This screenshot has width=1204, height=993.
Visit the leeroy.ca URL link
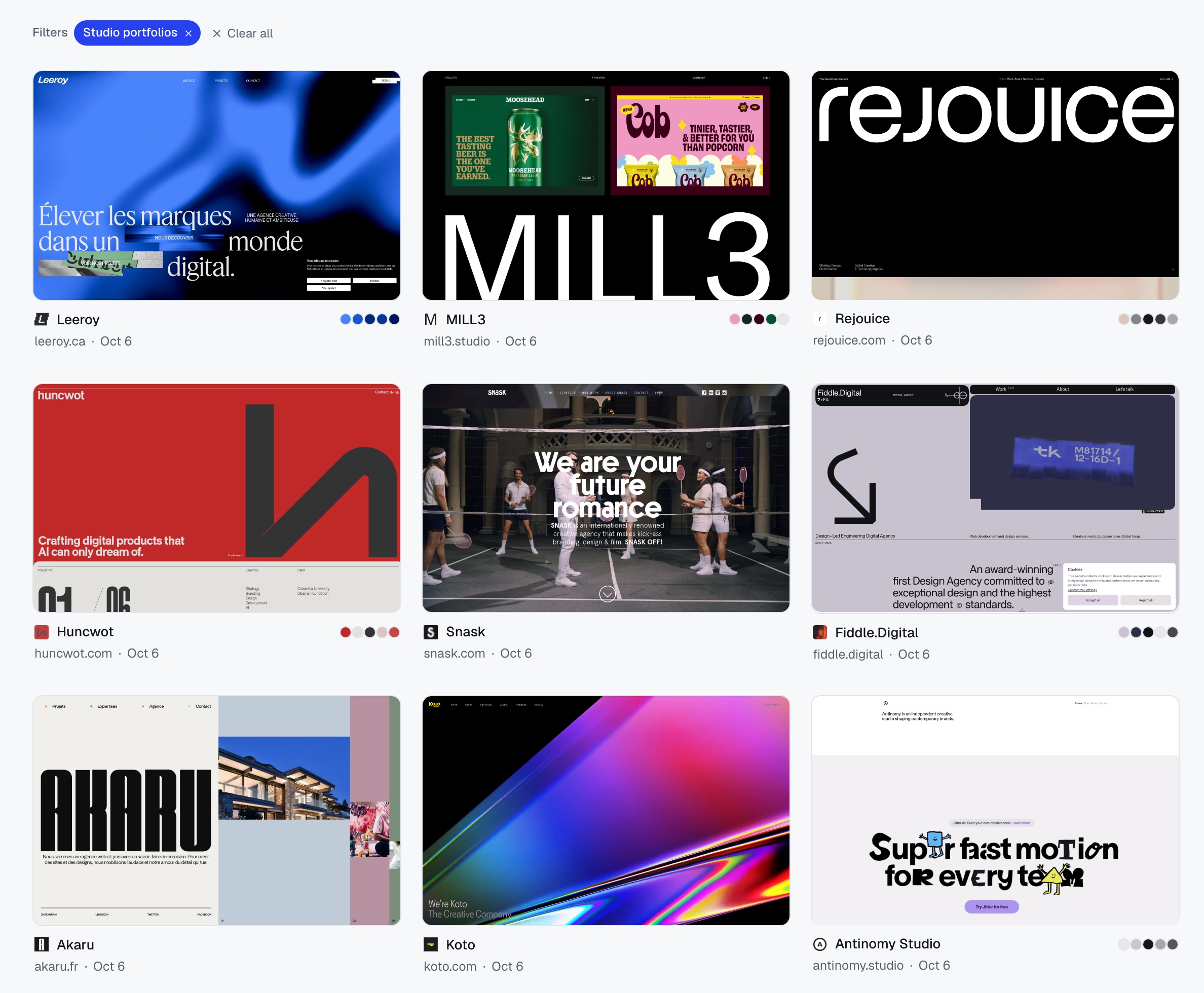click(59, 341)
